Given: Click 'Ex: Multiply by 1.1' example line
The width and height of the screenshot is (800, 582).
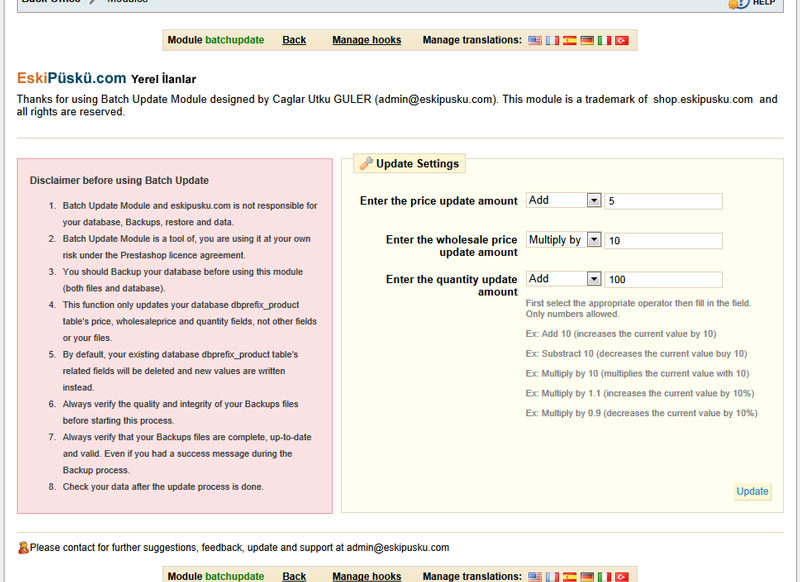Looking at the screenshot, I should pos(640,393).
